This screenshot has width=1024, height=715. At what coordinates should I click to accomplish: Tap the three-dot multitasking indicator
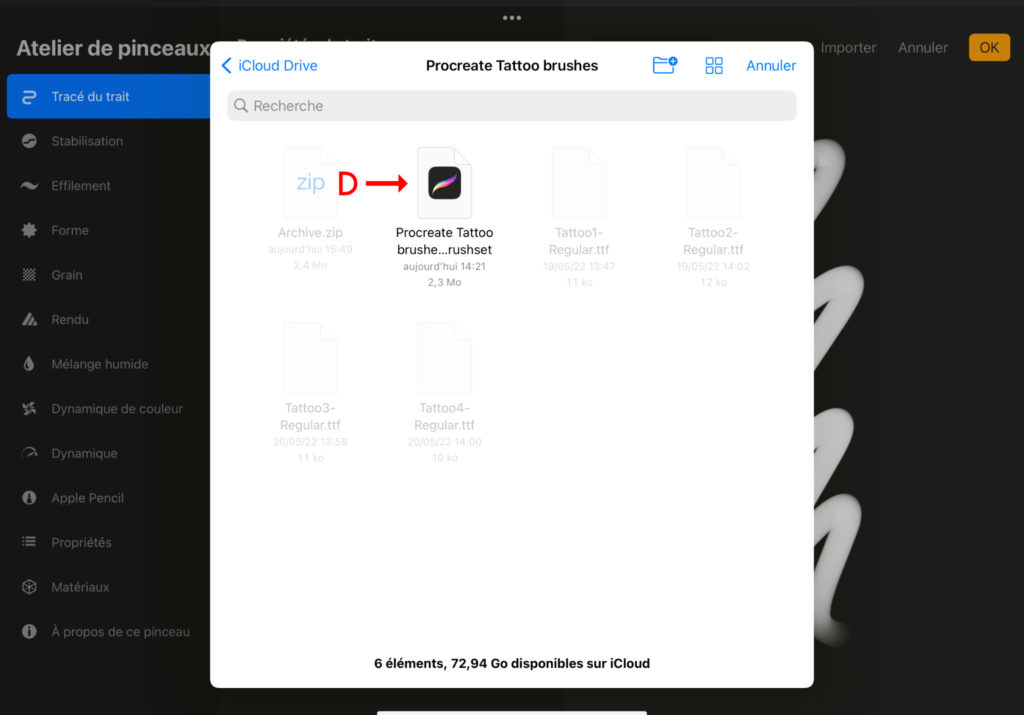pyautogui.click(x=512, y=18)
